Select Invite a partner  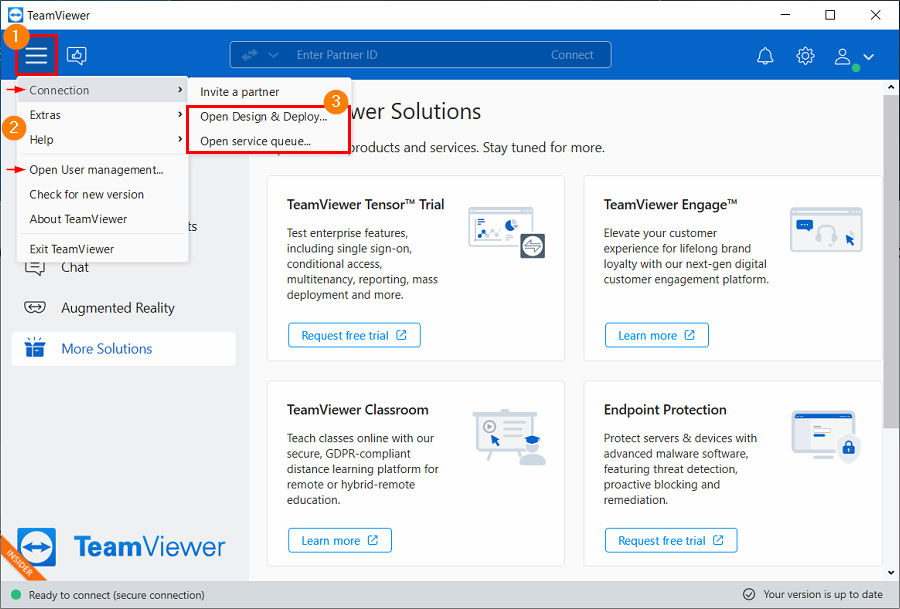click(x=239, y=92)
